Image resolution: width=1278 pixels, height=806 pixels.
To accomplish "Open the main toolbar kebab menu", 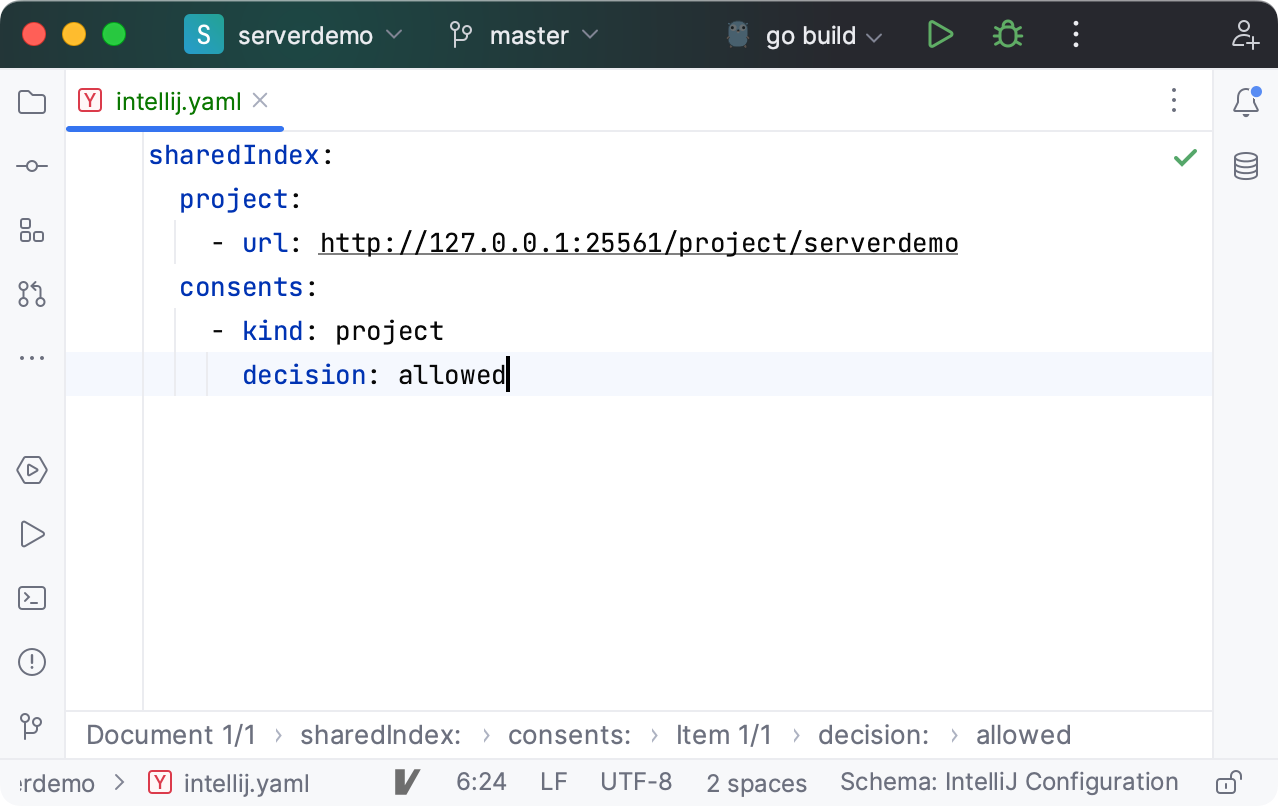I will pos(1075,34).
